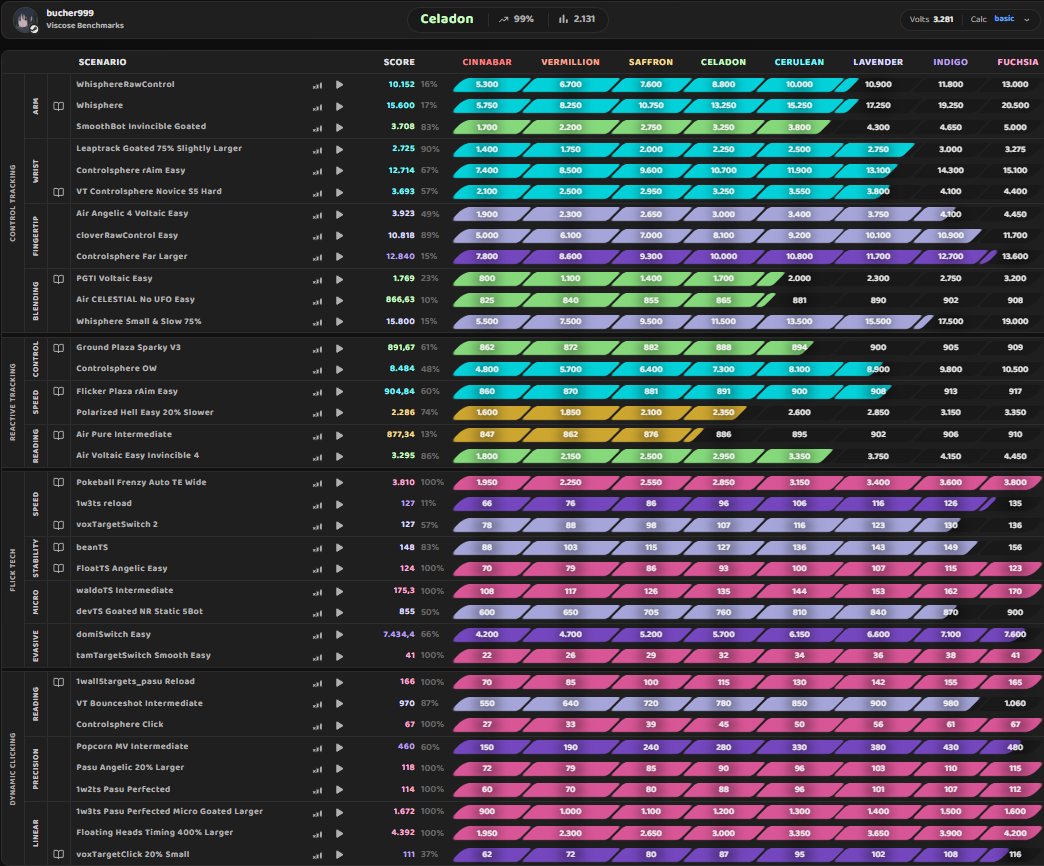
Task: Open chart icon for domiSwitch Easy
Action: pyautogui.click(x=318, y=635)
